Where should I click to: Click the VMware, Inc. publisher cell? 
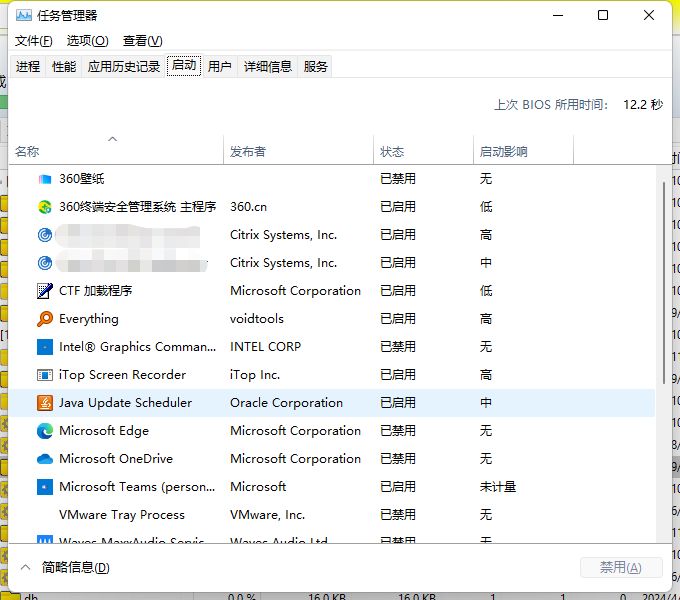(268, 515)
